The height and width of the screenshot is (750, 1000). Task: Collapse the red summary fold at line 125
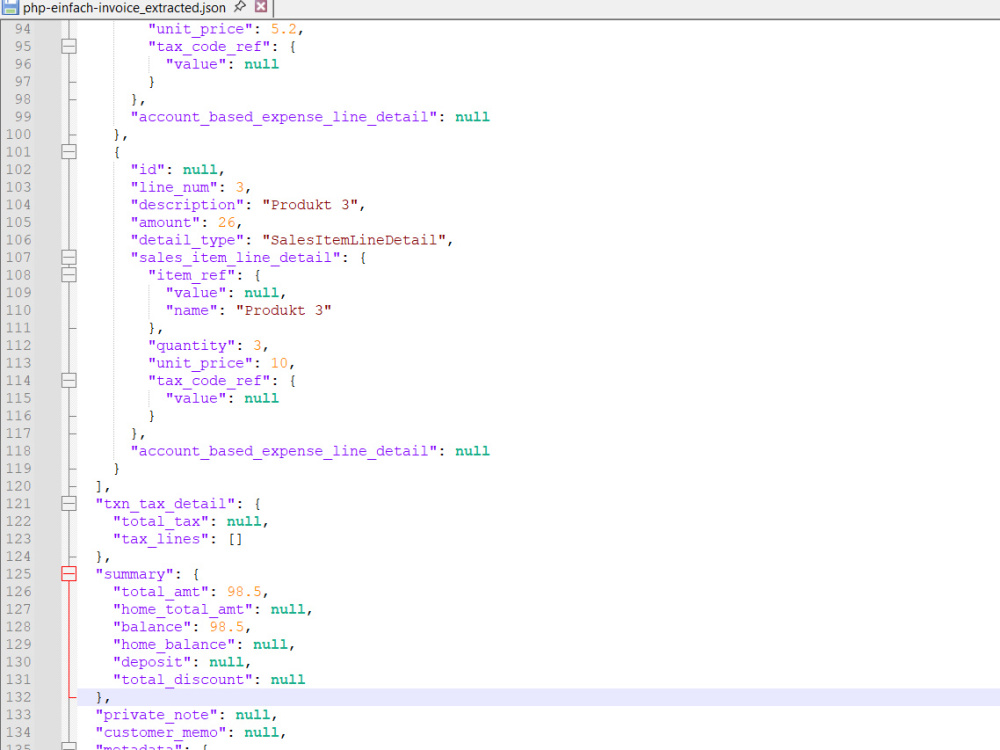(69, 574)
